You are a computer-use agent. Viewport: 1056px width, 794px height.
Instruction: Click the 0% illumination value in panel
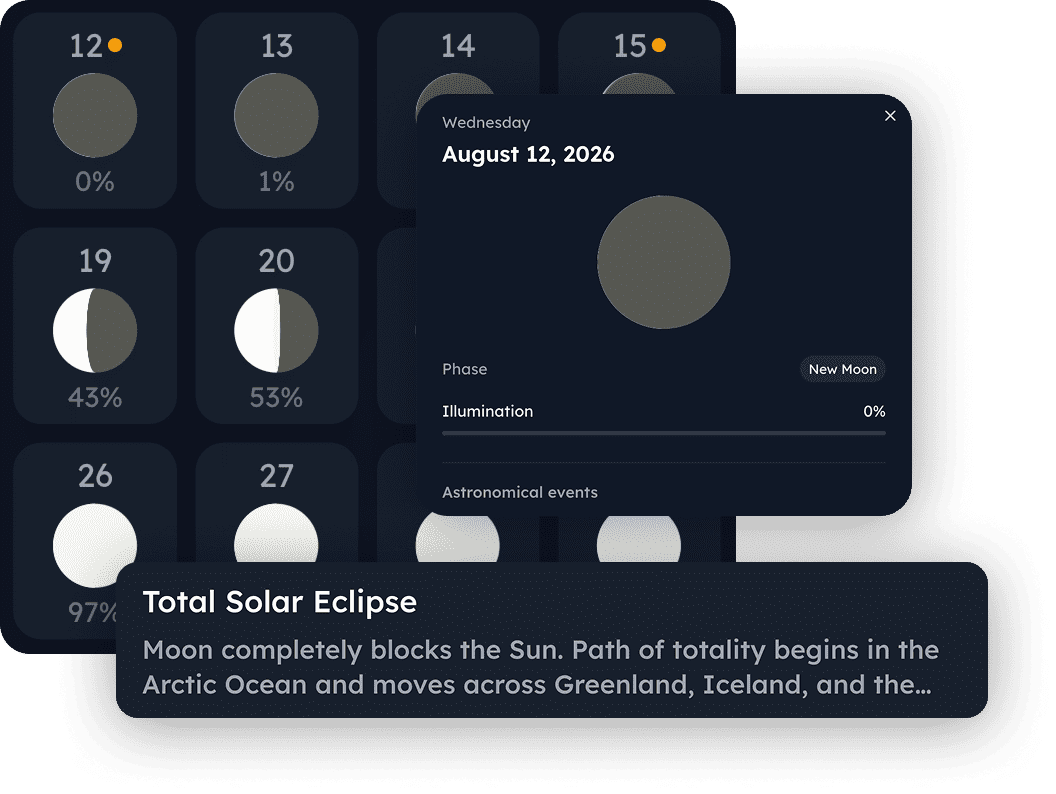coord(874,411)
